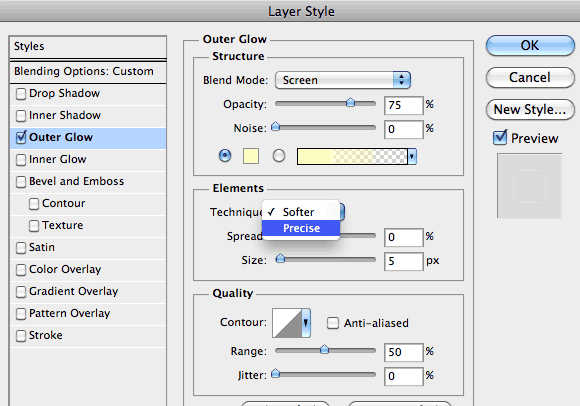Expand the Contour preset arrow
580x406 pixels.
pyautogui.click(x=306, y=323)
